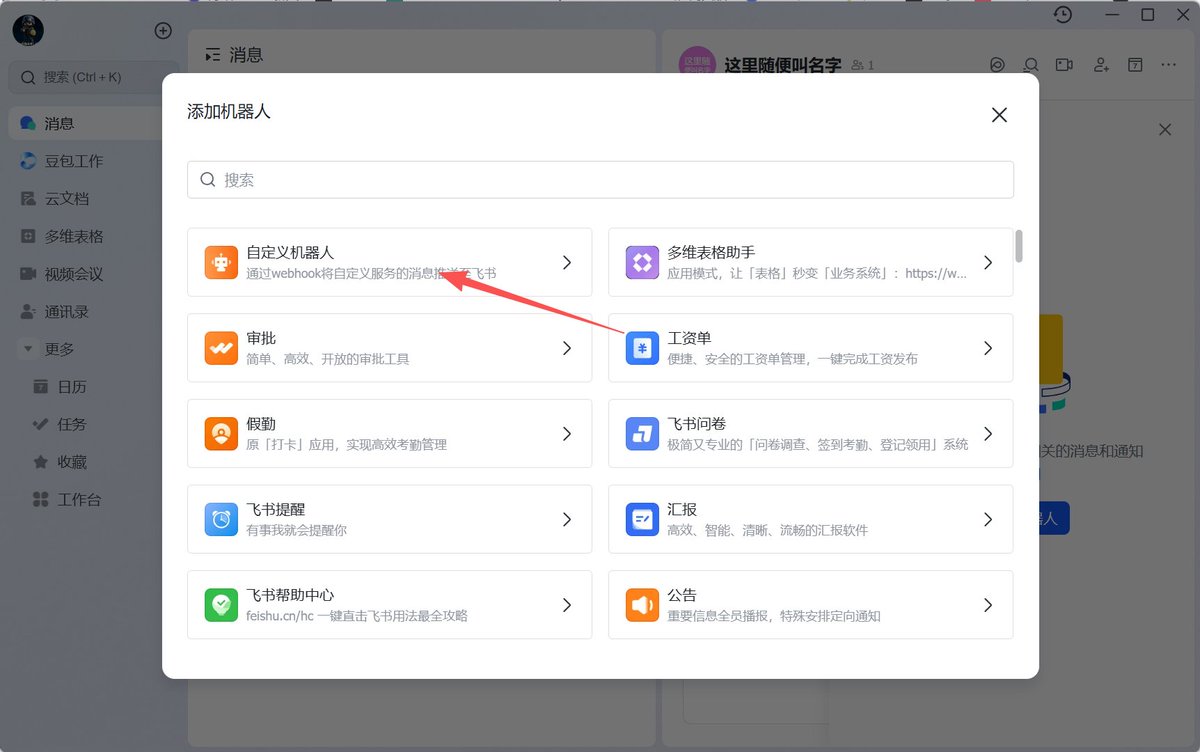
Task: Click the 假勤 location icon
Action: click(221, 434)
